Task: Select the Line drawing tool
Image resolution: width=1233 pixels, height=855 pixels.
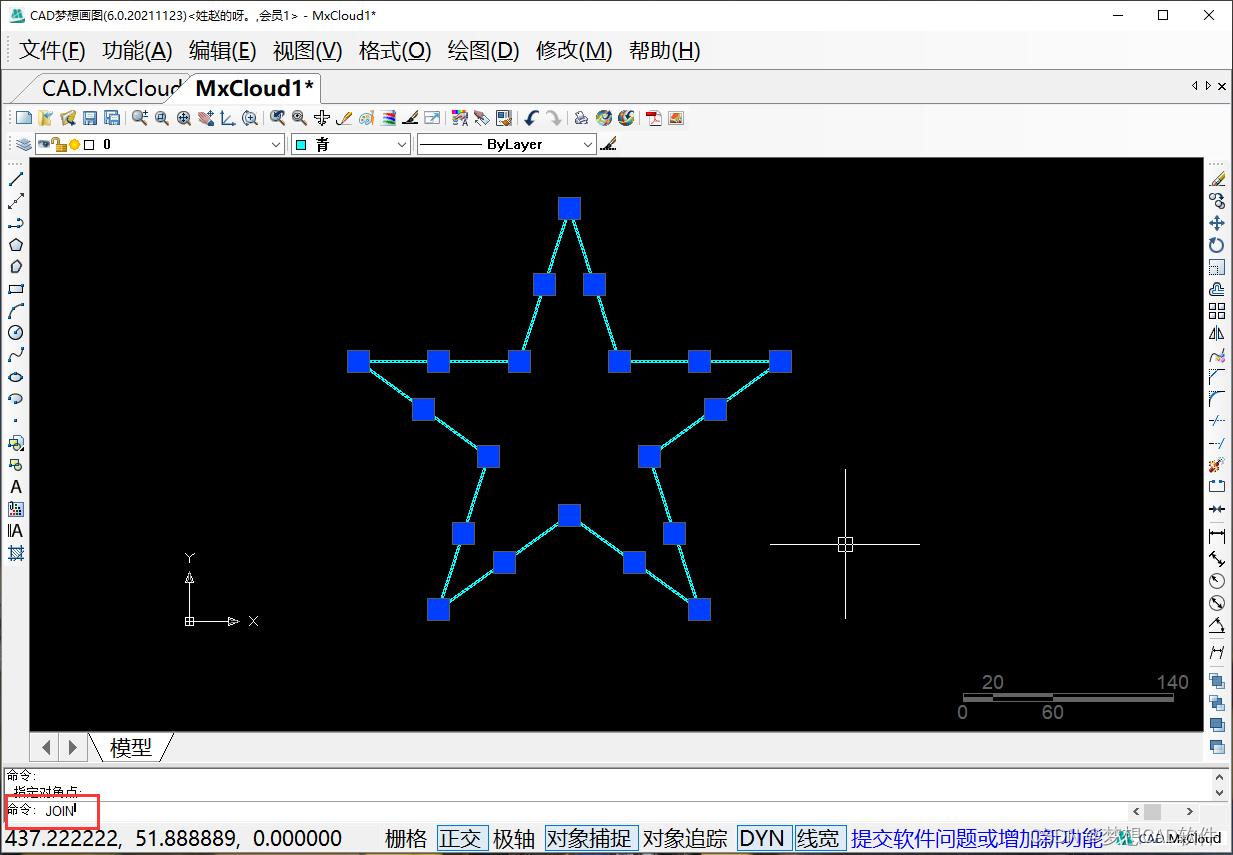Action: coord(16,179)
